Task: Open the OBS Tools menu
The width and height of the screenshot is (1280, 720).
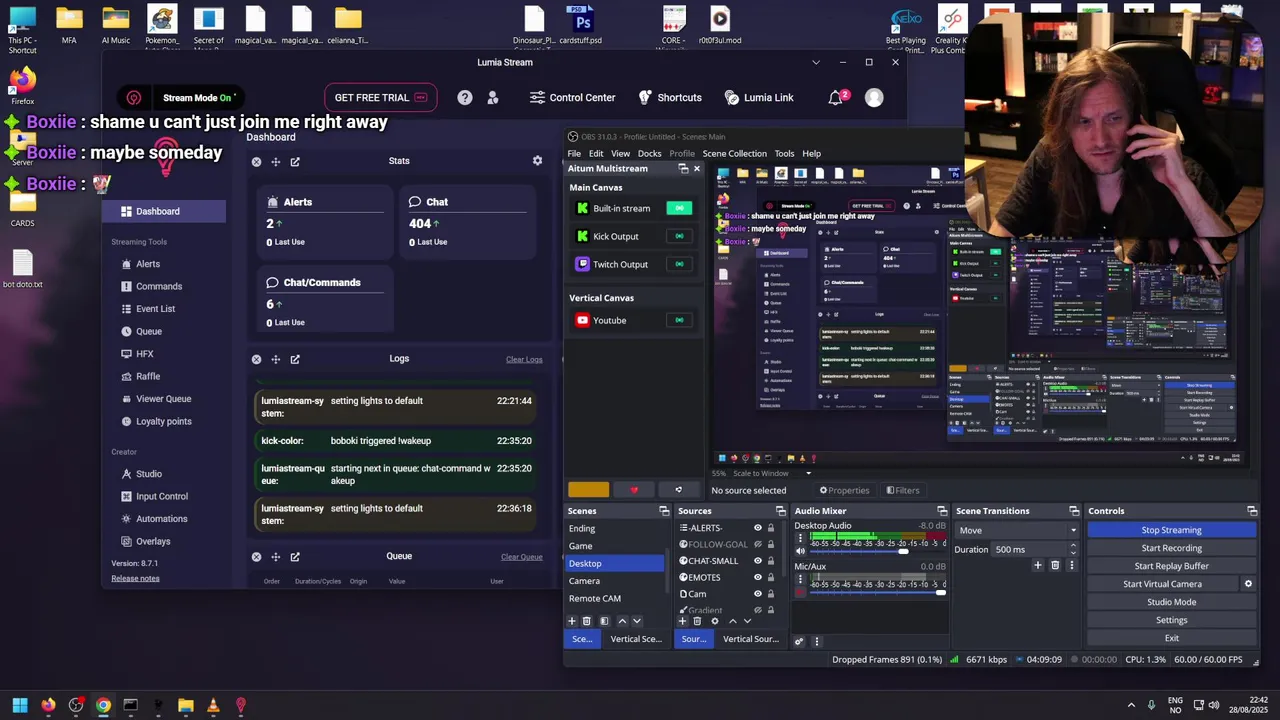Action: [x=784, y=153]
